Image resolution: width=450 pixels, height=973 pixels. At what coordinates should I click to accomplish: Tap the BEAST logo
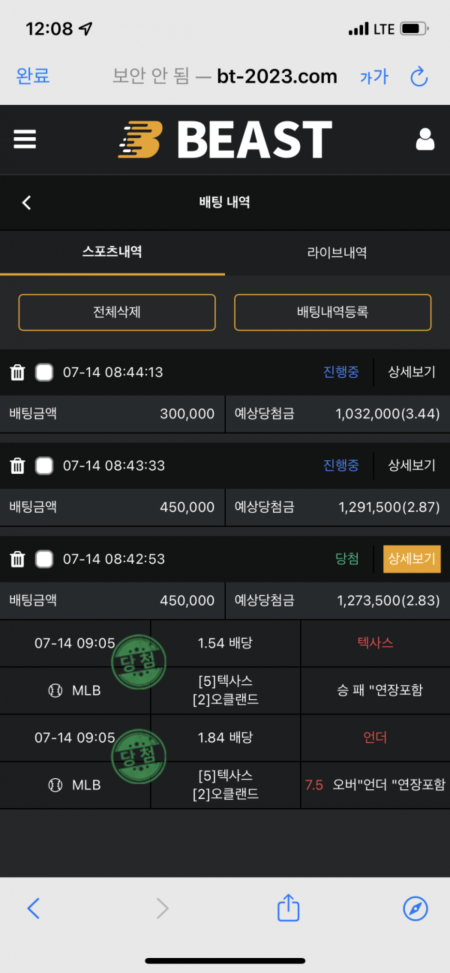point(225,140)
